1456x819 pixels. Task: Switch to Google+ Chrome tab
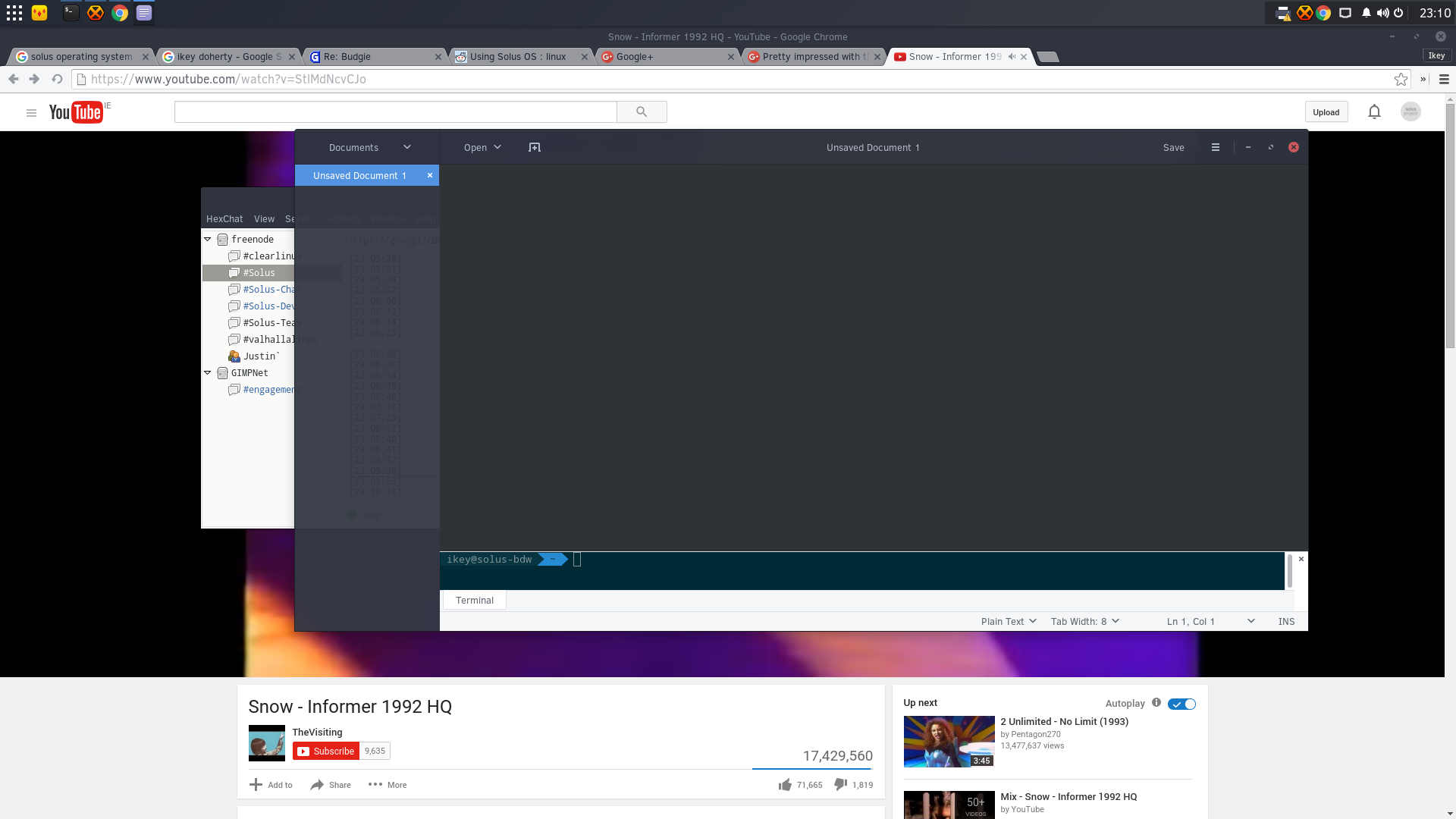tap(667, 57)
